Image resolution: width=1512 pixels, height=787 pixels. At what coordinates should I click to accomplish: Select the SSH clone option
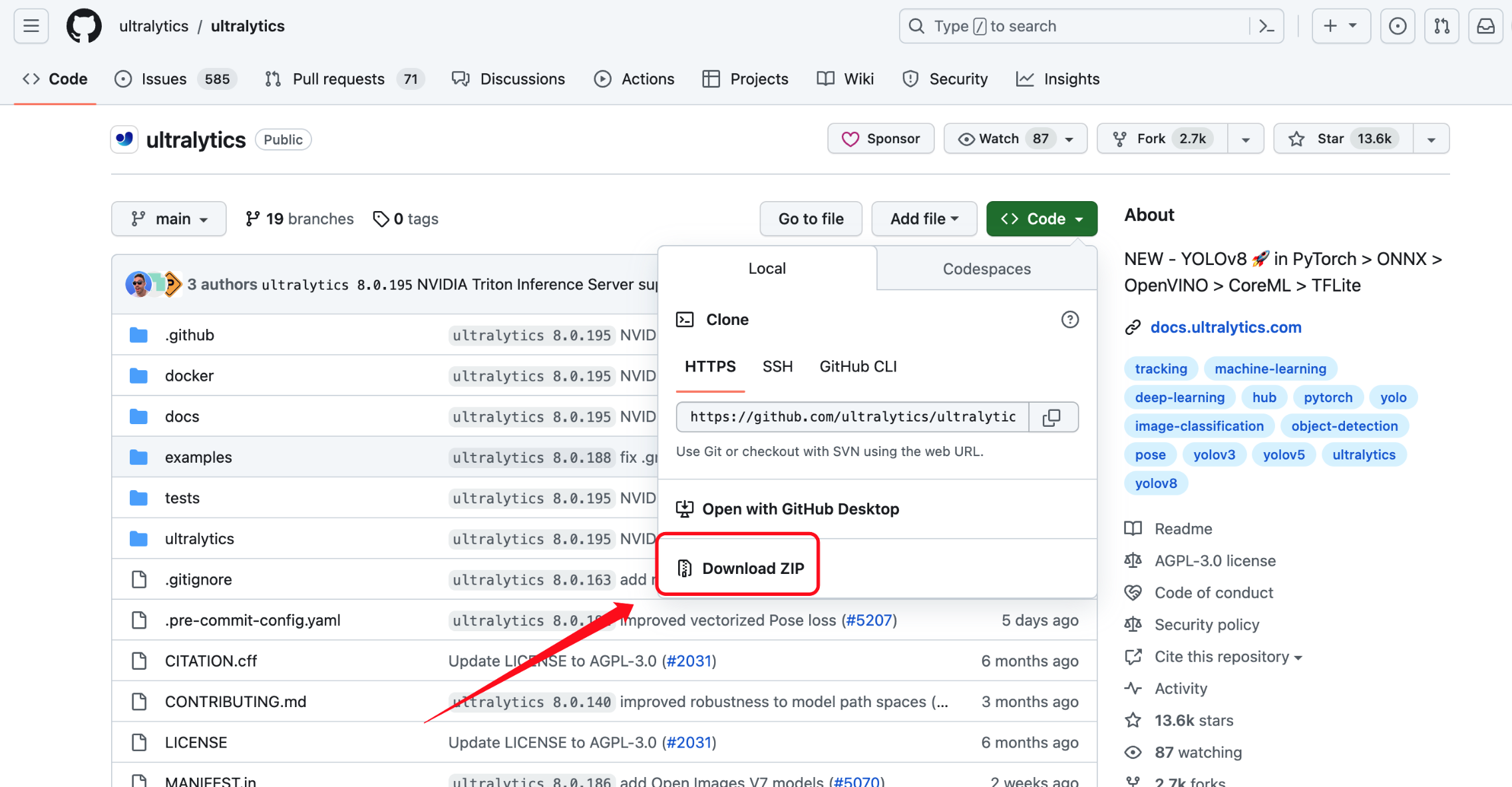[777, 366]
